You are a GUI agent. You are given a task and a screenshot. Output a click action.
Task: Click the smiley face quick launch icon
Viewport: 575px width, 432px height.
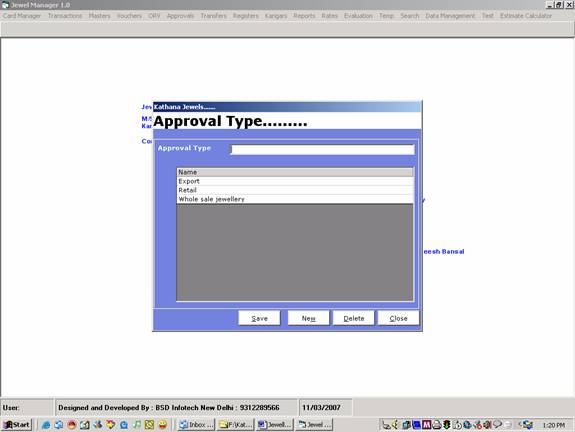pyautogui.click(x=163, y=425)
